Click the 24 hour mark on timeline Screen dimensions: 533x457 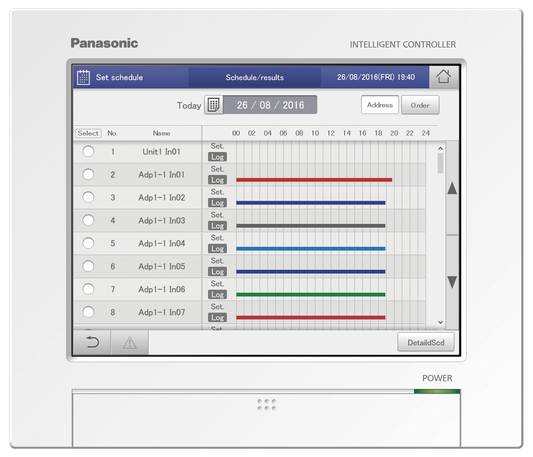(426, 133)
